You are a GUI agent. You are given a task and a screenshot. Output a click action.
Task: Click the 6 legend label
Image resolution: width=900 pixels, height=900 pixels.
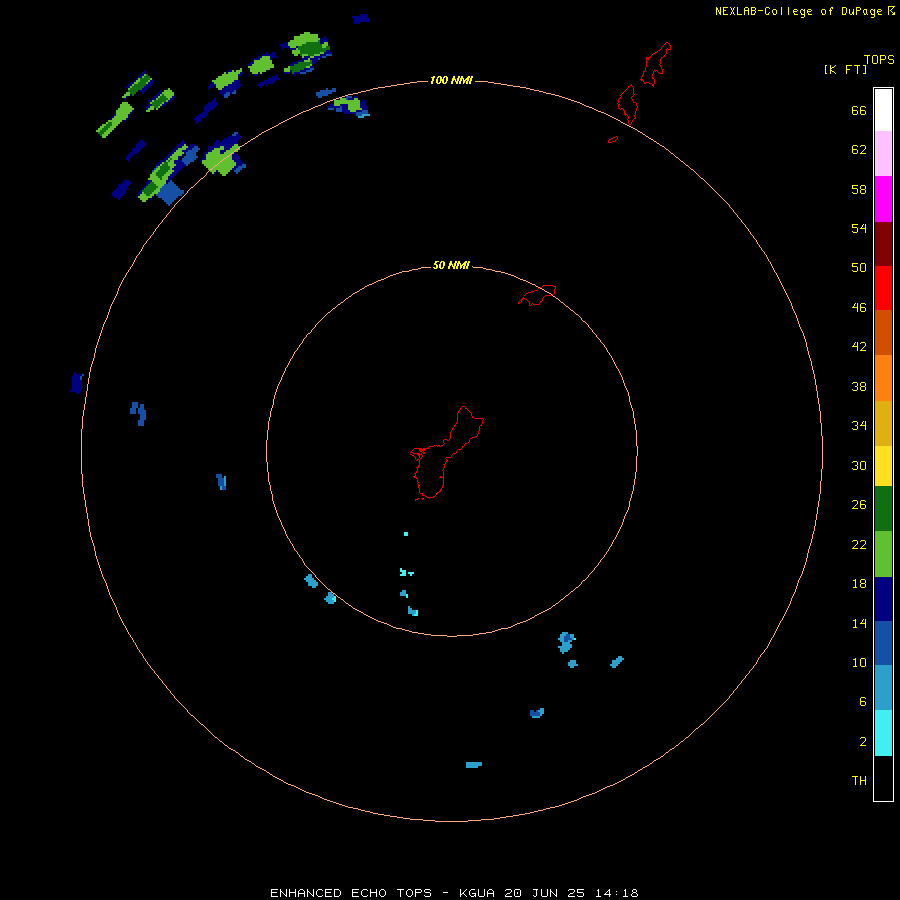863,702
